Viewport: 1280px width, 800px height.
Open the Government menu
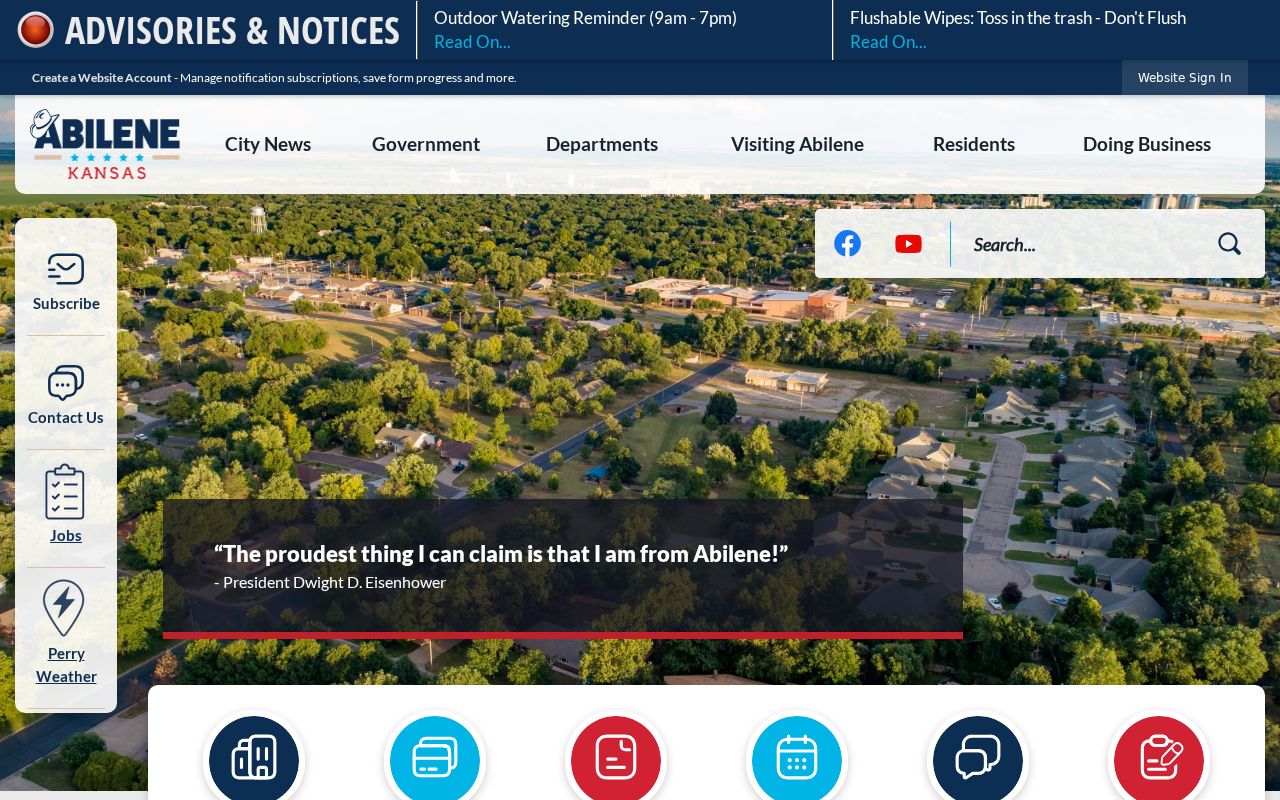point(426,144)
